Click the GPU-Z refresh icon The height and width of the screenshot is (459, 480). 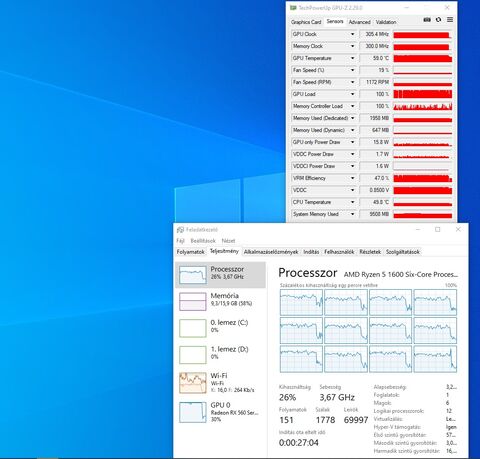pyautogui.click(x=438, y=20)
